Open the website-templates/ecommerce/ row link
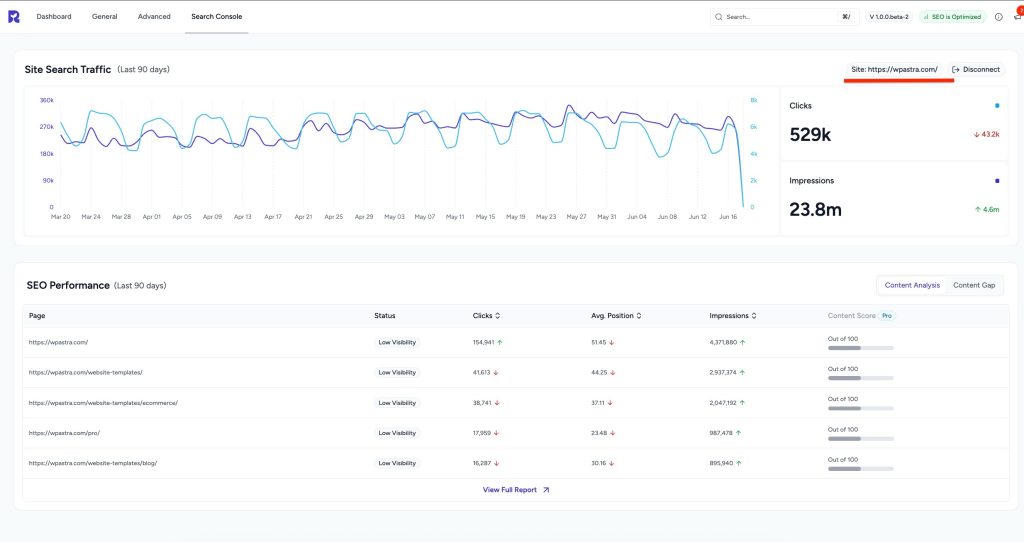 103,403
